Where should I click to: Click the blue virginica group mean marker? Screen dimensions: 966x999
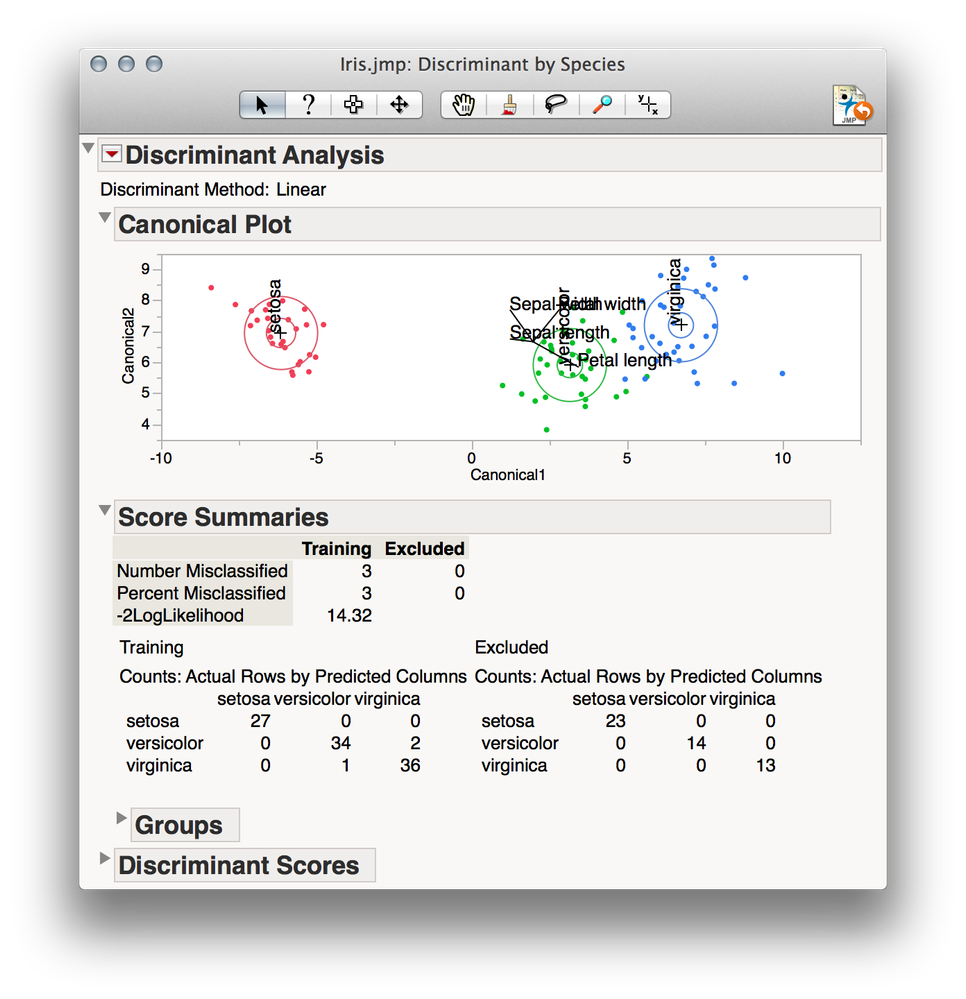click(x=681, y=325)
